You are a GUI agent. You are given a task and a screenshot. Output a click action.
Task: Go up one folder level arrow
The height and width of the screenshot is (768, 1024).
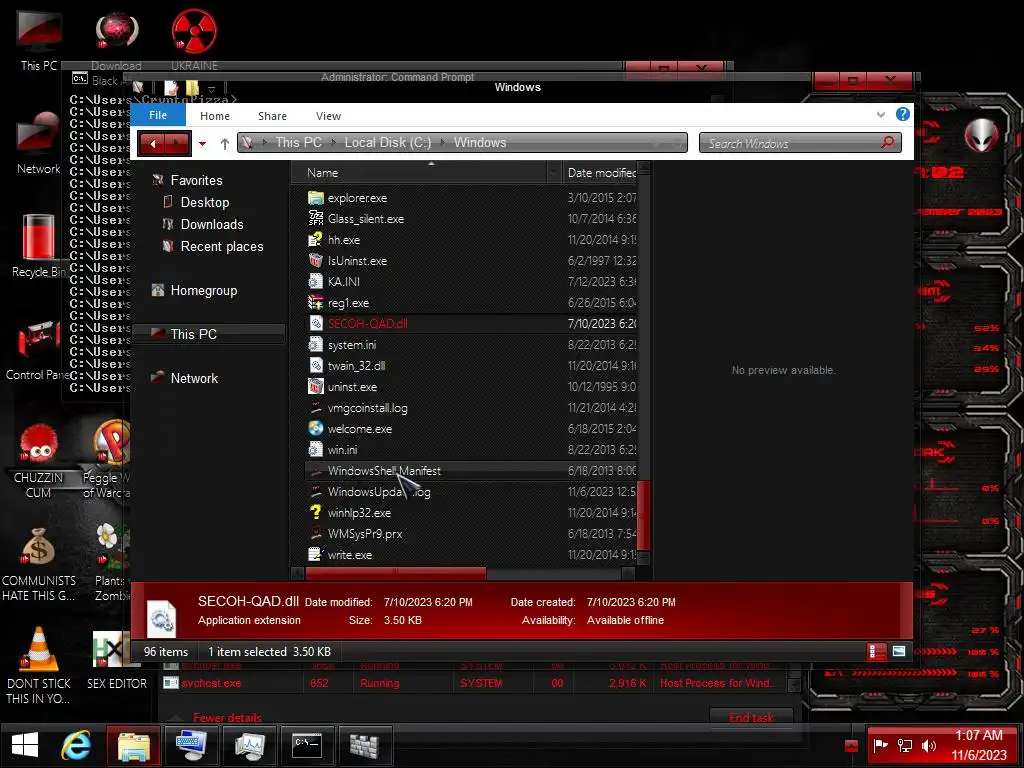225,144
